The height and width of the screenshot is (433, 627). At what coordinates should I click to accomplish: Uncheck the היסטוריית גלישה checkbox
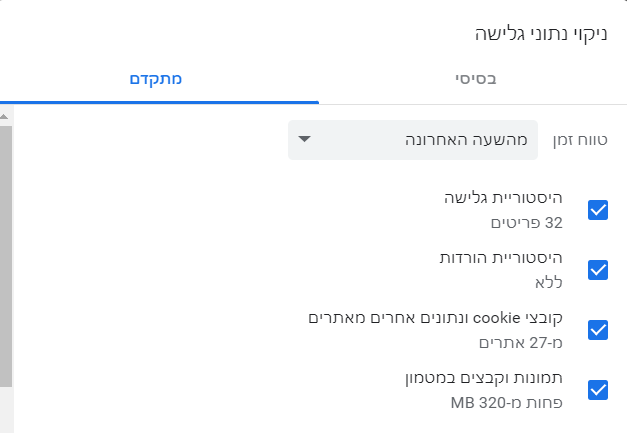598,210
